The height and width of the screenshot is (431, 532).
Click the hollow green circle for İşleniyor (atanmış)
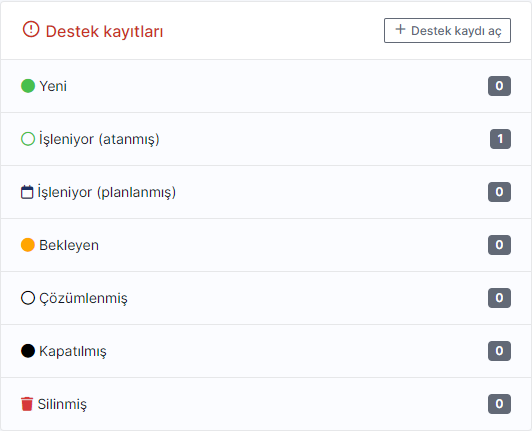28,139
